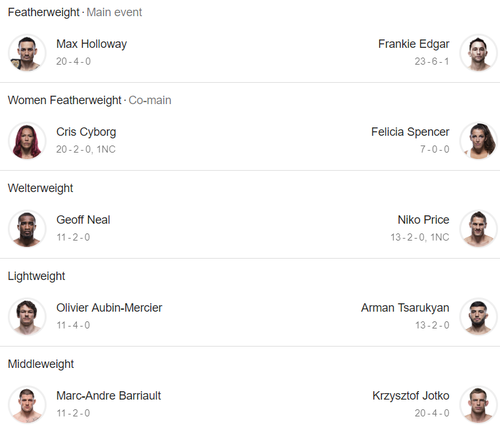
Task: Open the Niko Price name link
Action: pyautogui.click(x=423, y=220)
